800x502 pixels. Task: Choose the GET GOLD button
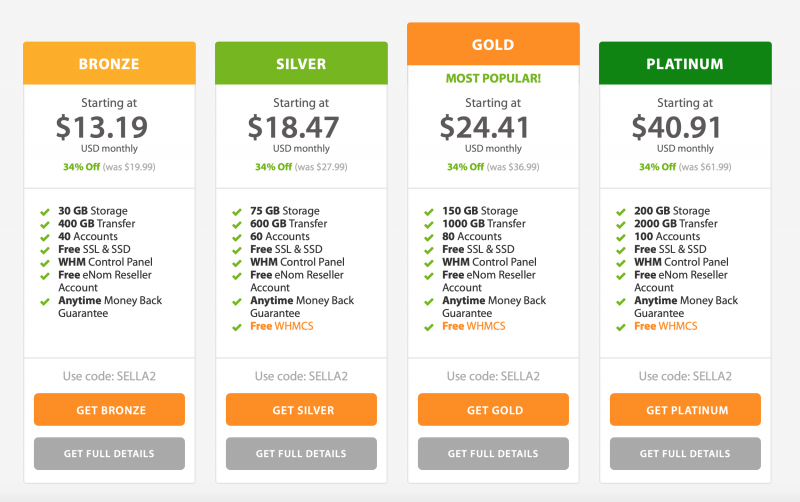(x=493, y=410)
